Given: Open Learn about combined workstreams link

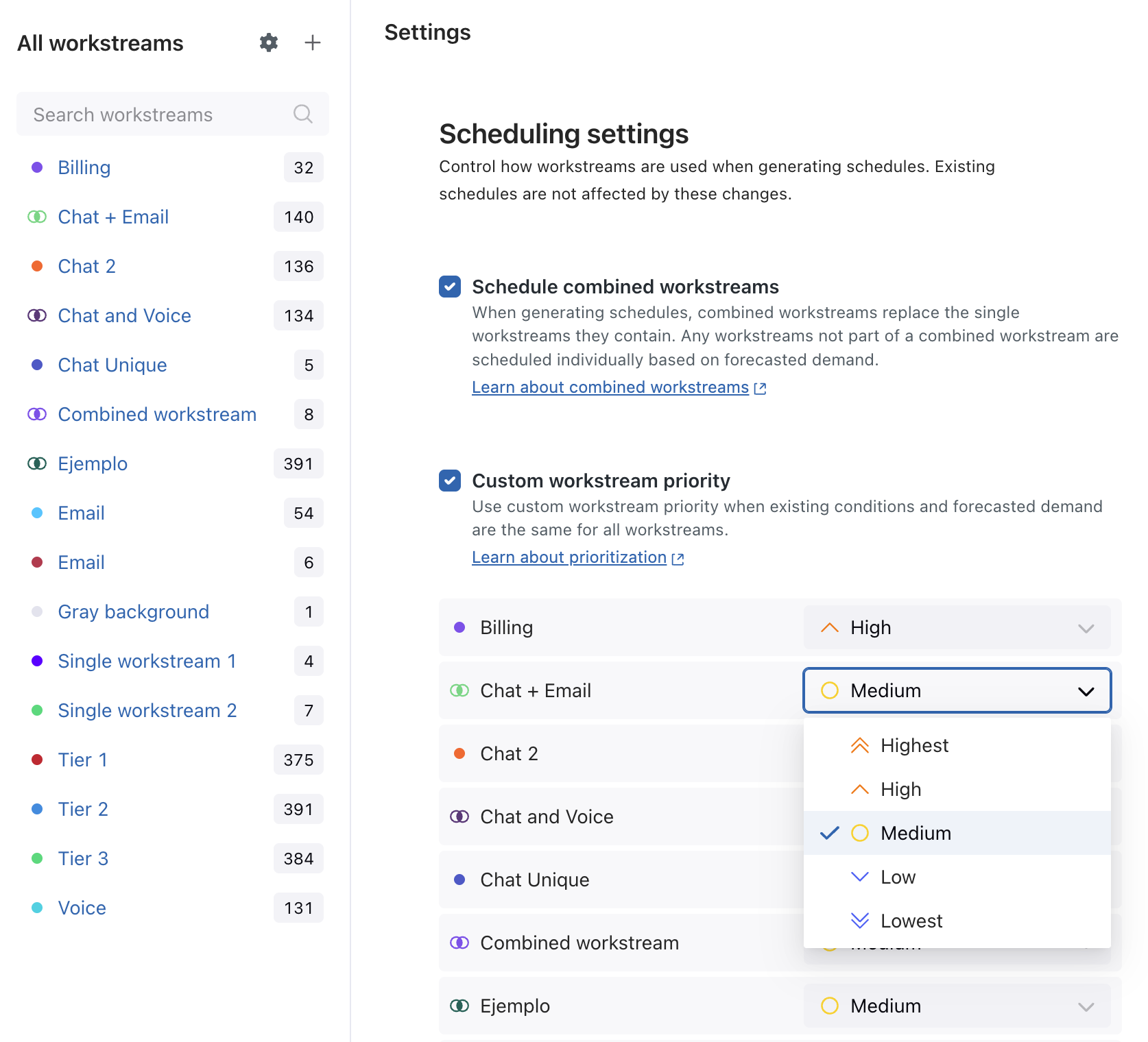Looking at the screenshot, I should (610, 387).
